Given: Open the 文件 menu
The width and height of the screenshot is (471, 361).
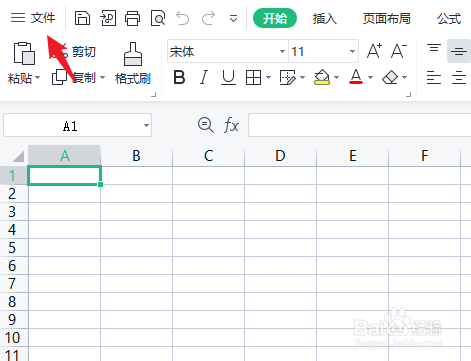Looking at the screenshot, I should 43,18.
